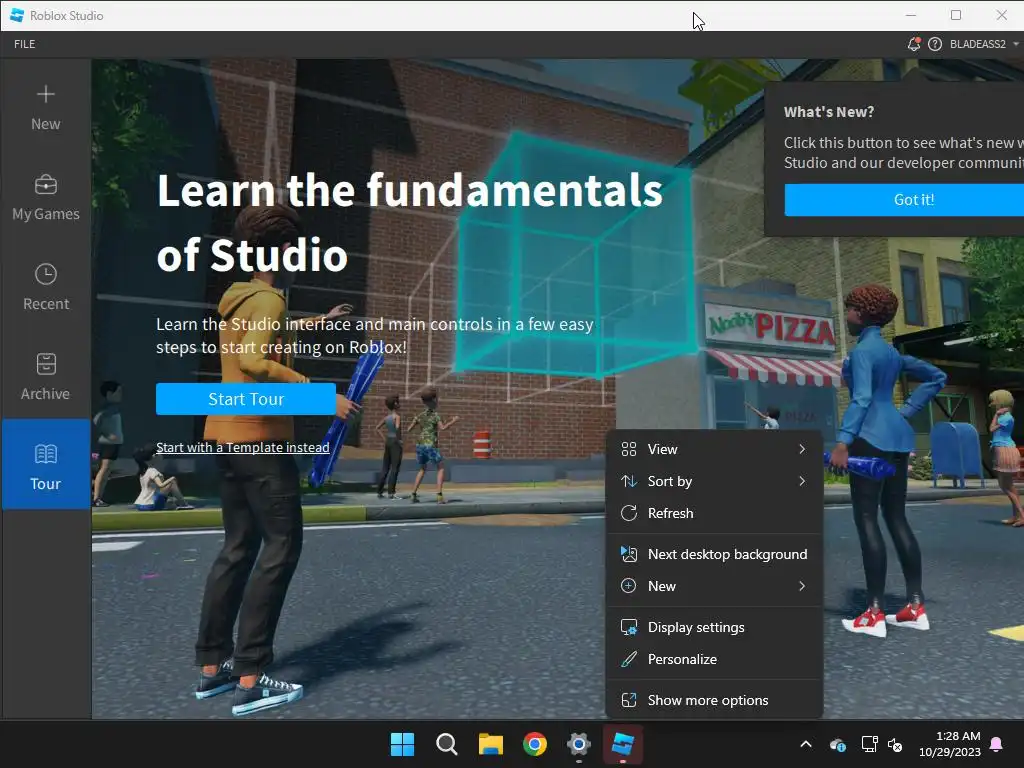Image resolution: width=1024 pixels, height=768 pixels.
Task: Expand the context menu New arrow
Action: (802, 586)
